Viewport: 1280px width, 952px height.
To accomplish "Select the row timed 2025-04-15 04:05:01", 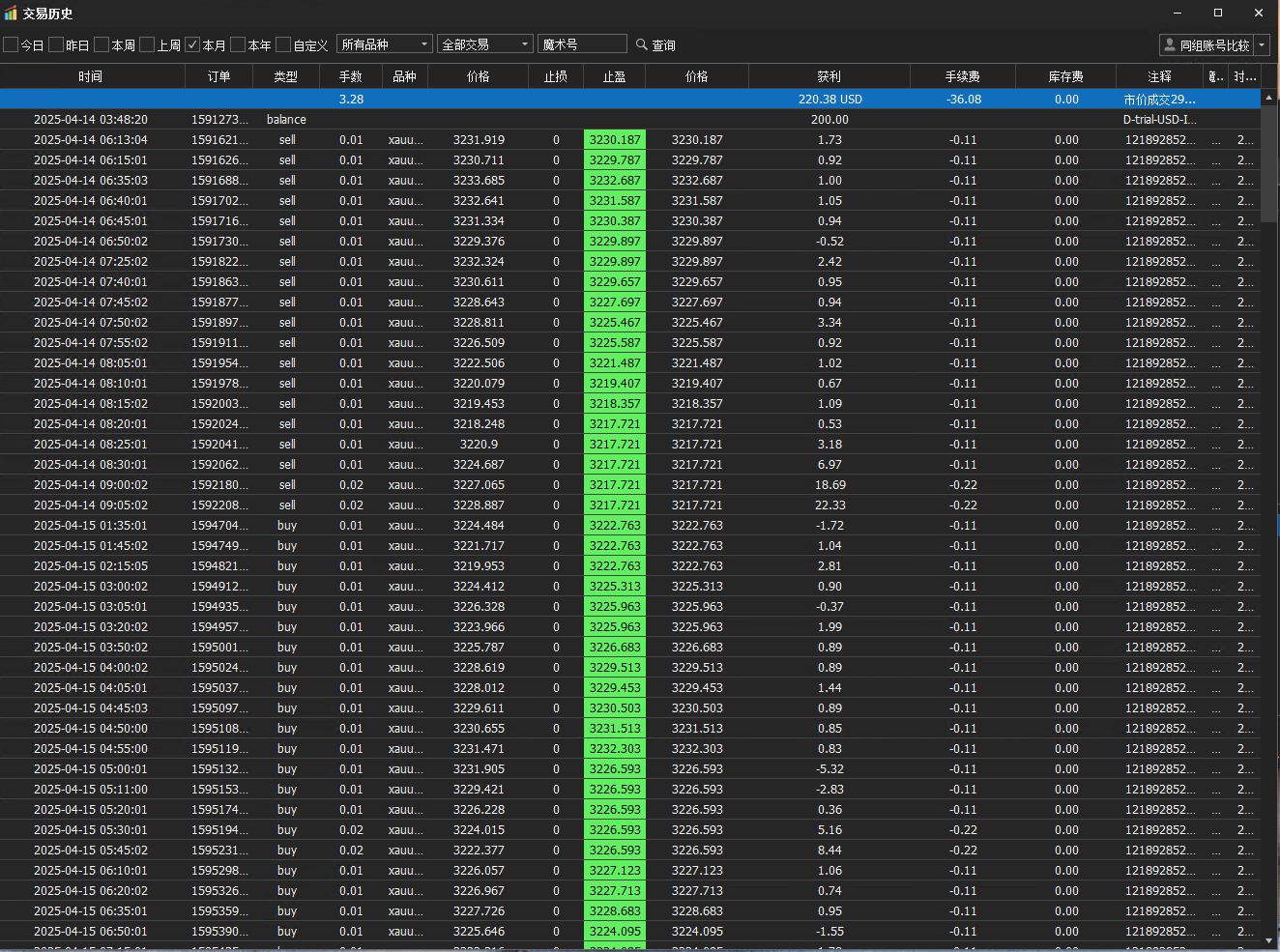I will [x=630, y=688].
